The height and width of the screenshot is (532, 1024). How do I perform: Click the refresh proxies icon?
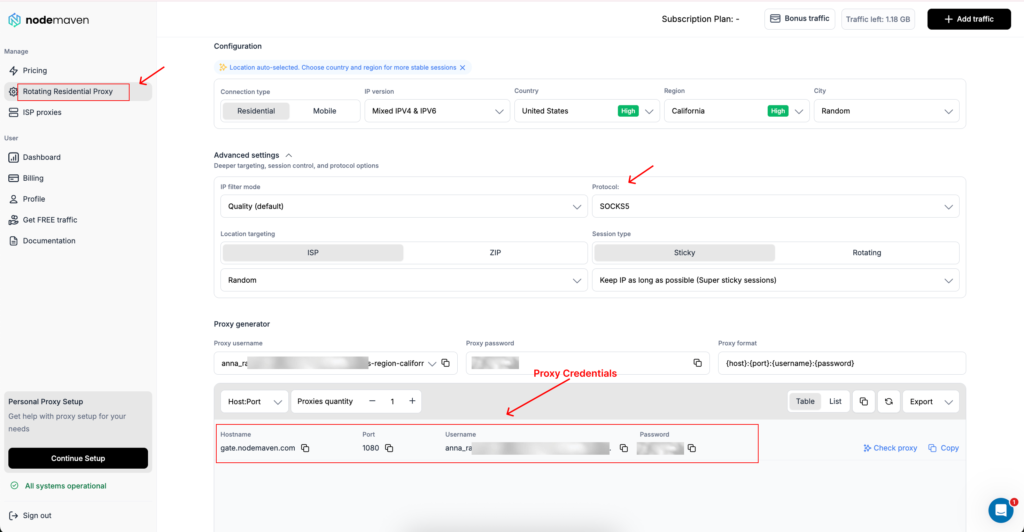tap(889, 401)
